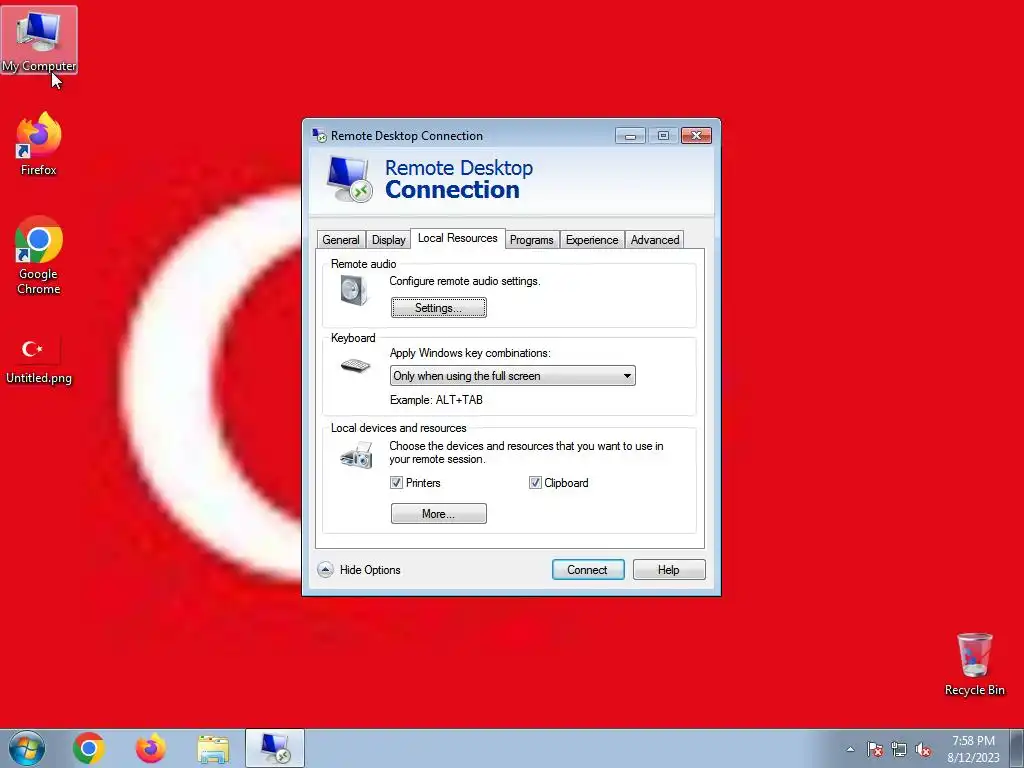Click the Connect button
1024x768 pixels.
pyautogui.click(x=588, y=569)
